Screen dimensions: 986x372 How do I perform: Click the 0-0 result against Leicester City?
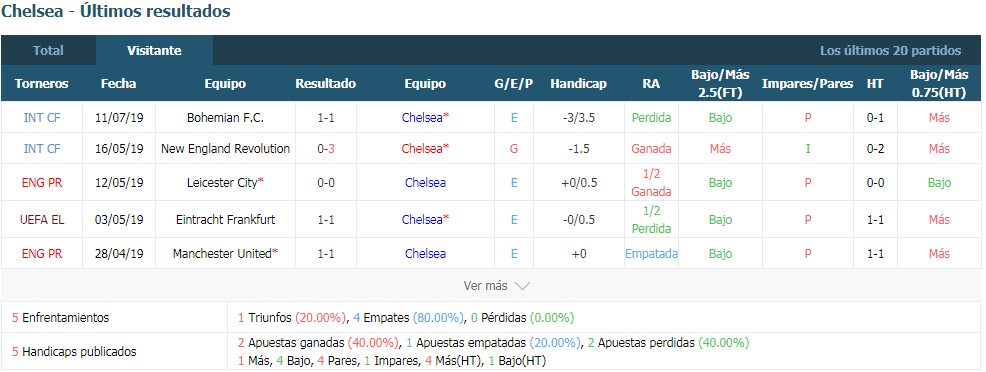[x=326, y=183]
